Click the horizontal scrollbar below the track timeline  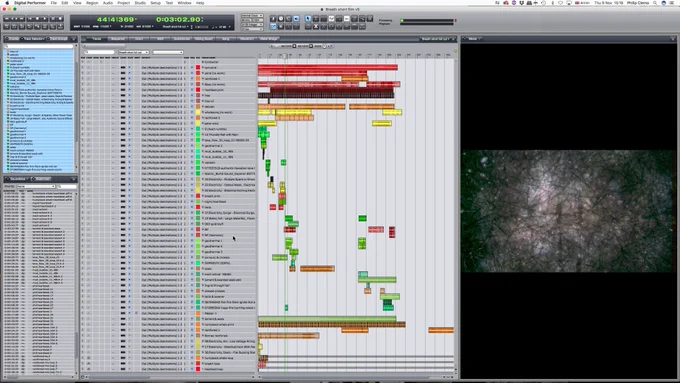point(351,376)
